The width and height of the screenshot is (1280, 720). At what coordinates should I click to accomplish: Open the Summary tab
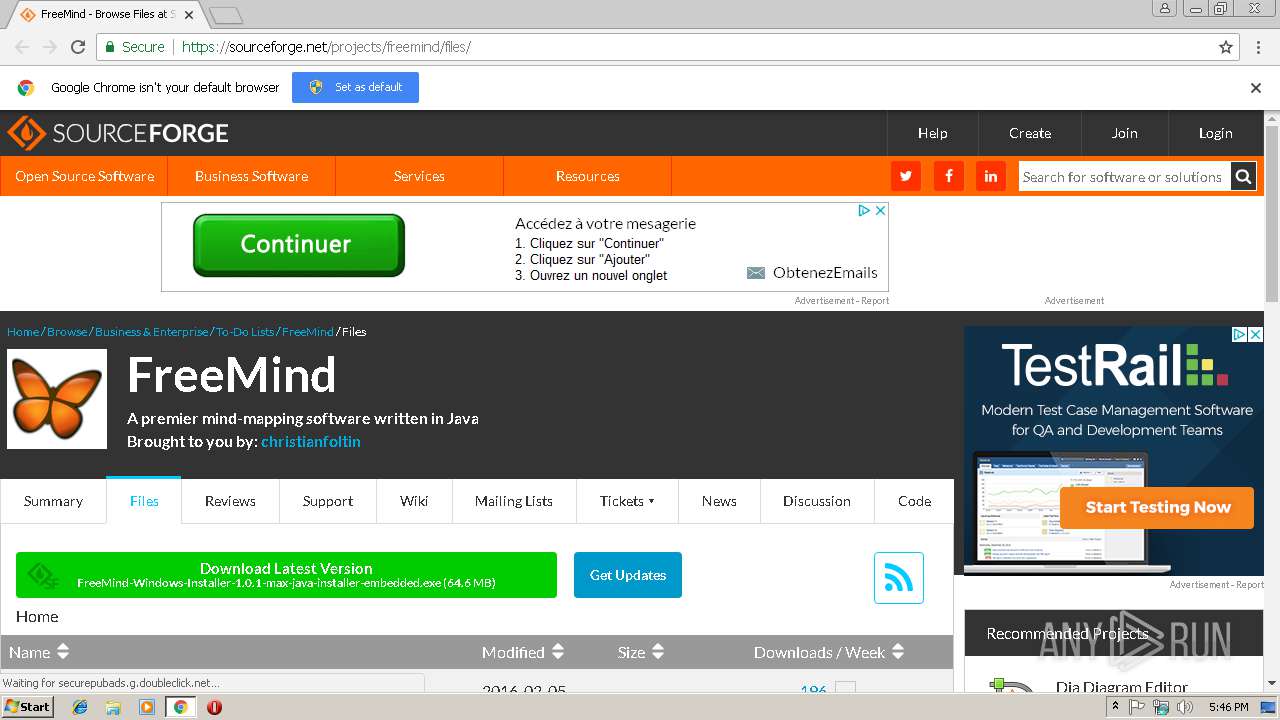click(53, 501)
